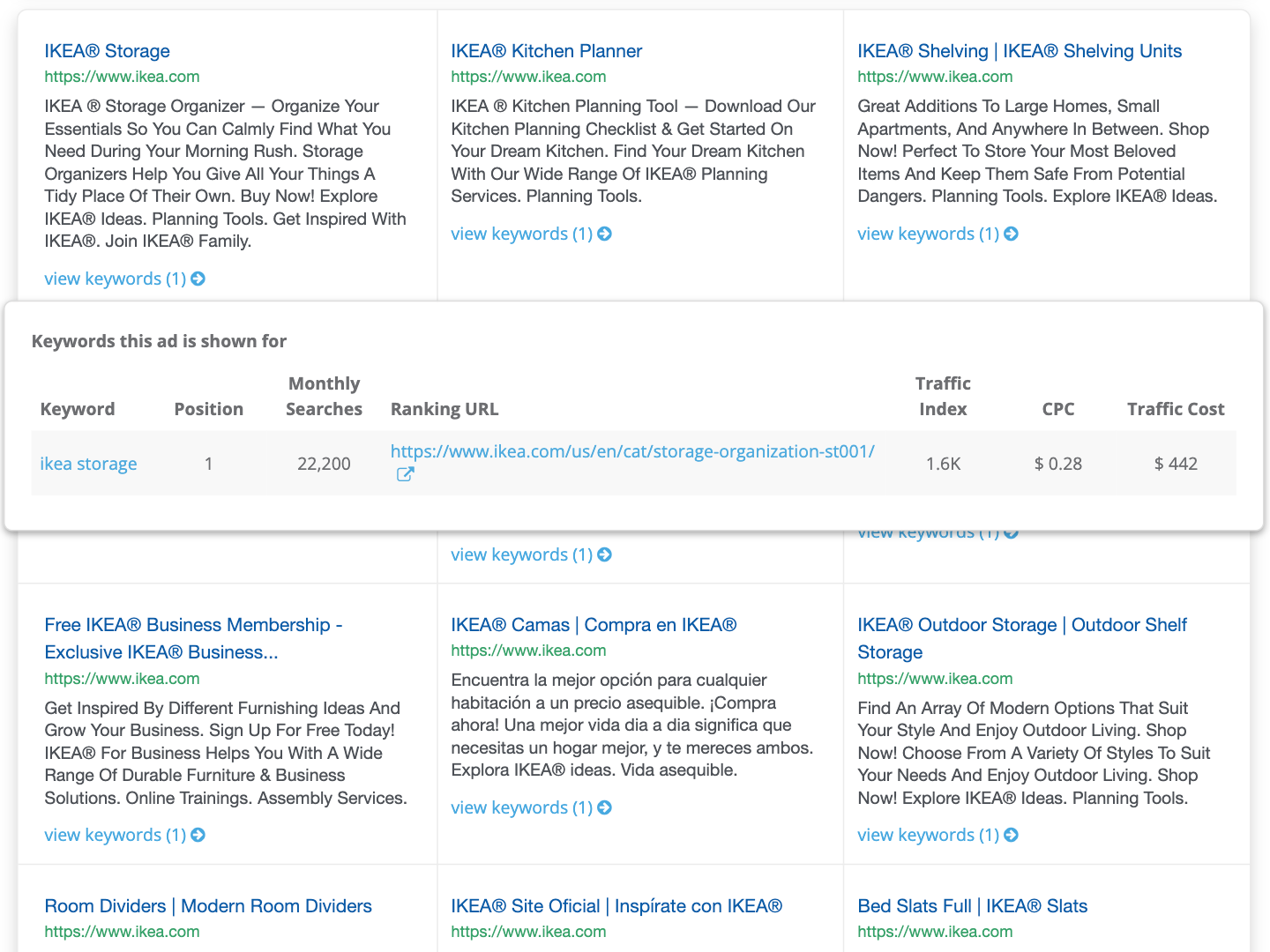Click ikea.com URL under IKEA® Shelving ad

pos(935,77)
